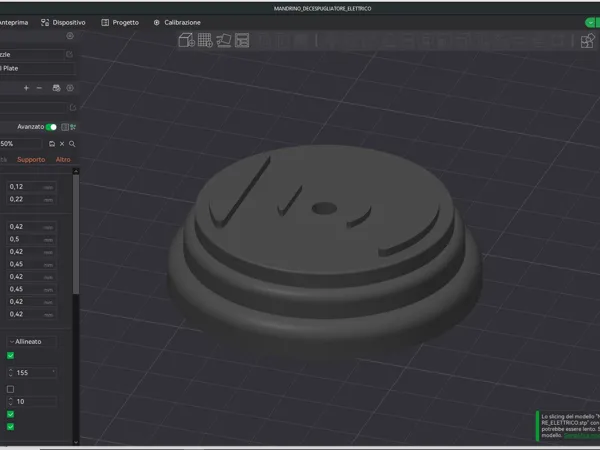This screenshot has width=600, height=450.
Task: Click the Auto orient toolbar icon
Action: (224, 40)
